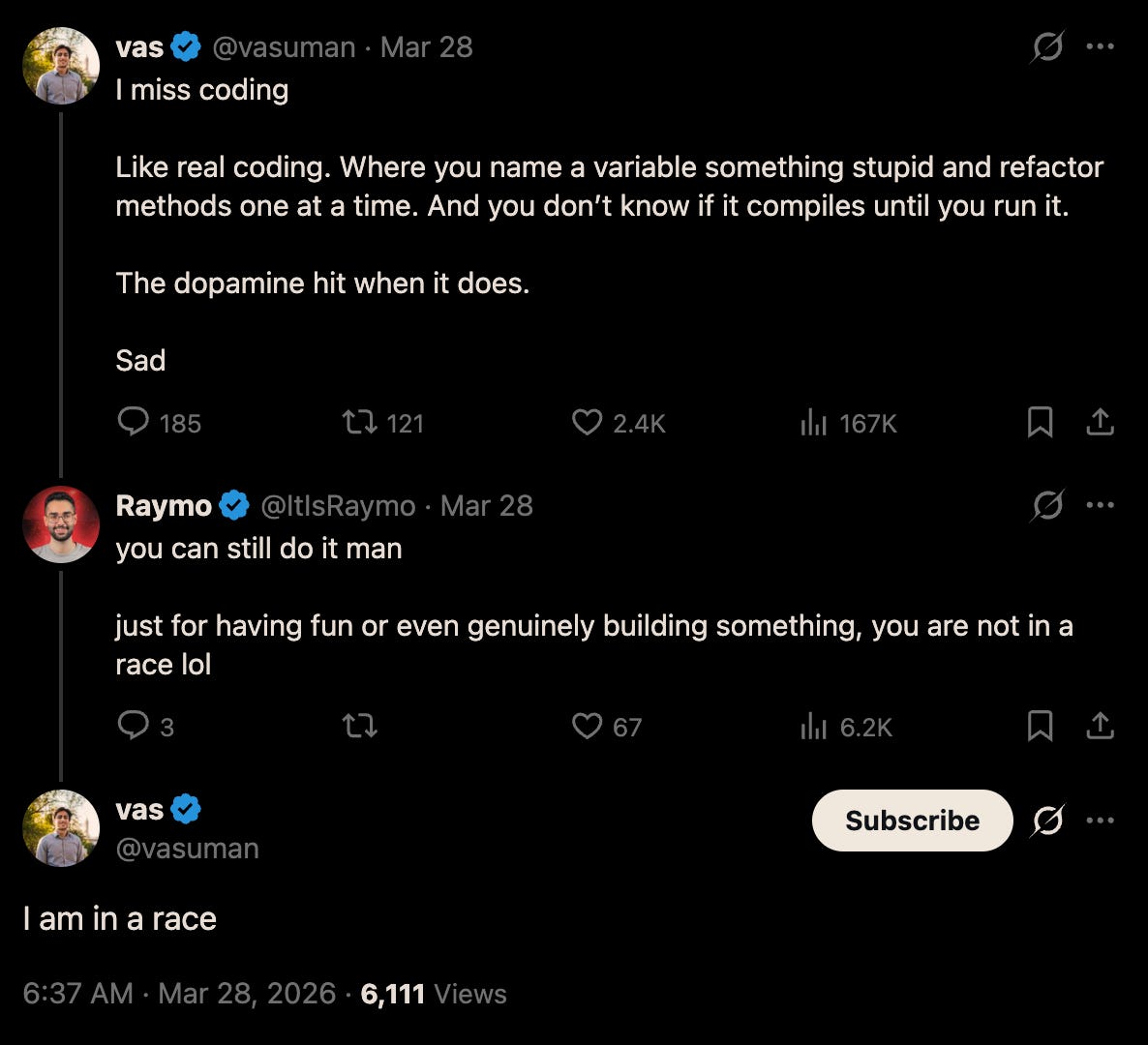Viewport: 1148px width, 1045px height.
Task: Repost Raymo's reply
Action: (x=359, y=726)
